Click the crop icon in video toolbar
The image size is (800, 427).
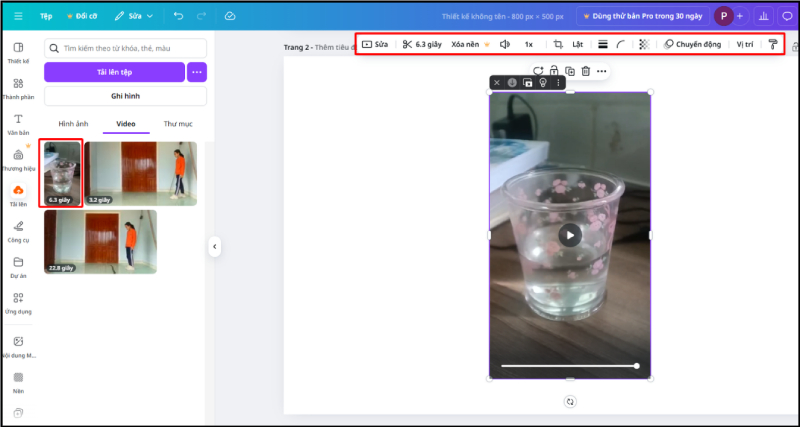(x=558, y=45)
